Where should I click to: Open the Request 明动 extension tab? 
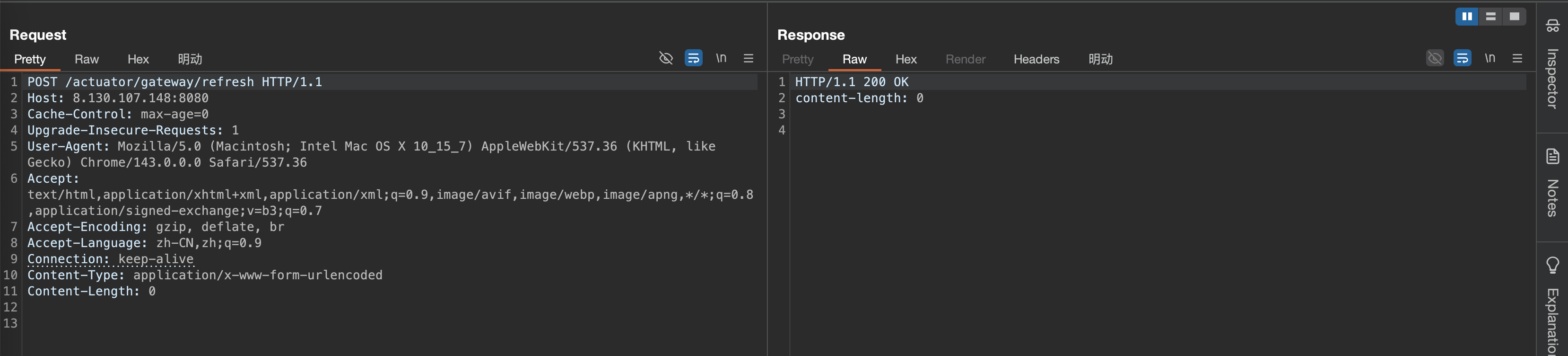tap(190, 59)
